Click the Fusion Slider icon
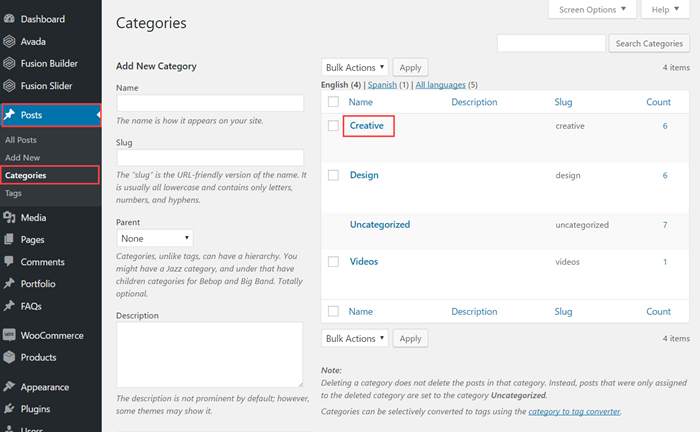This screenshot has height=432, width=700. [x=9, y=85]
